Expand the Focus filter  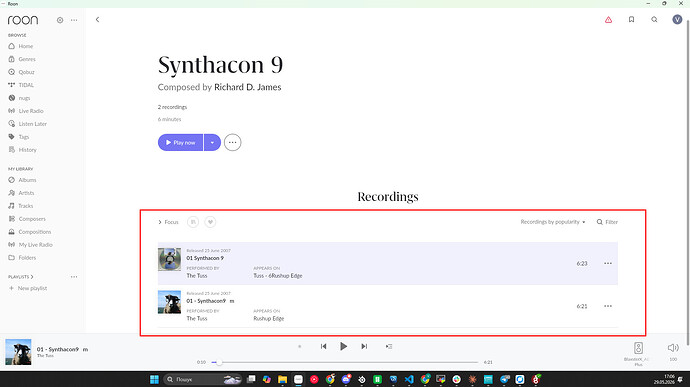(168, 222)
